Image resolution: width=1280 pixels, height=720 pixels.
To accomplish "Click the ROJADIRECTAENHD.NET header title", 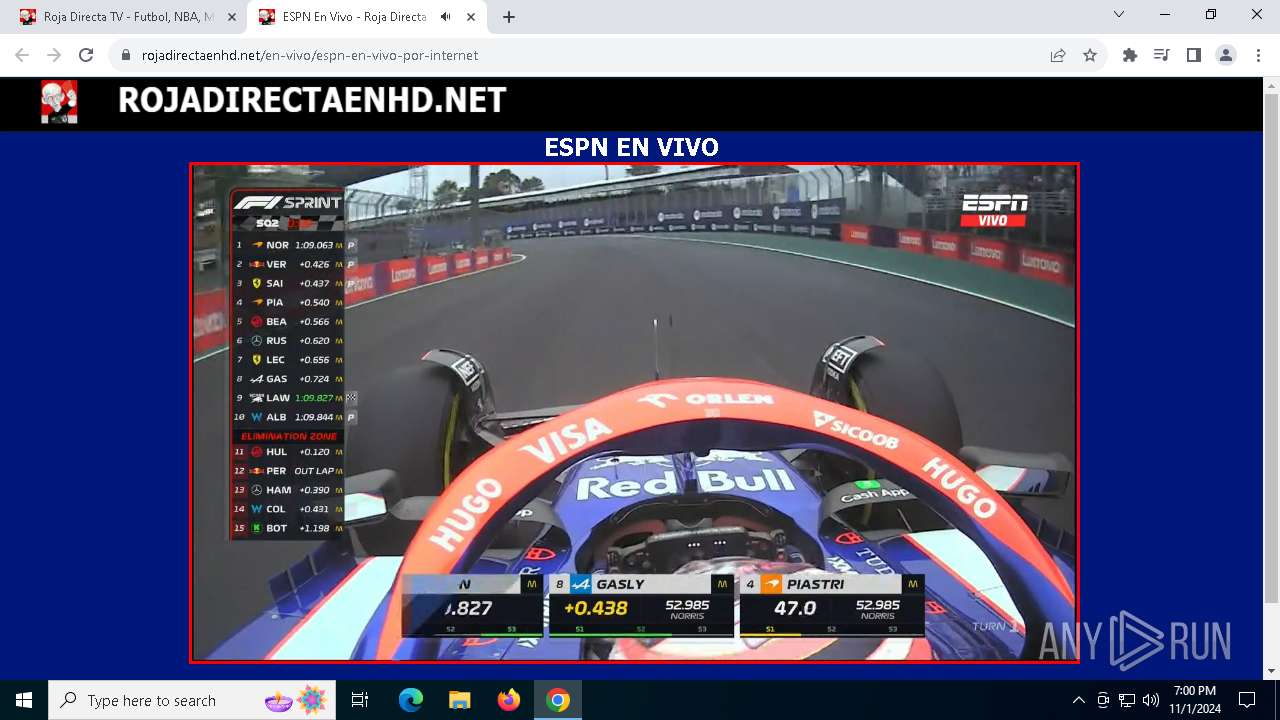I will (x=312, y=100).
